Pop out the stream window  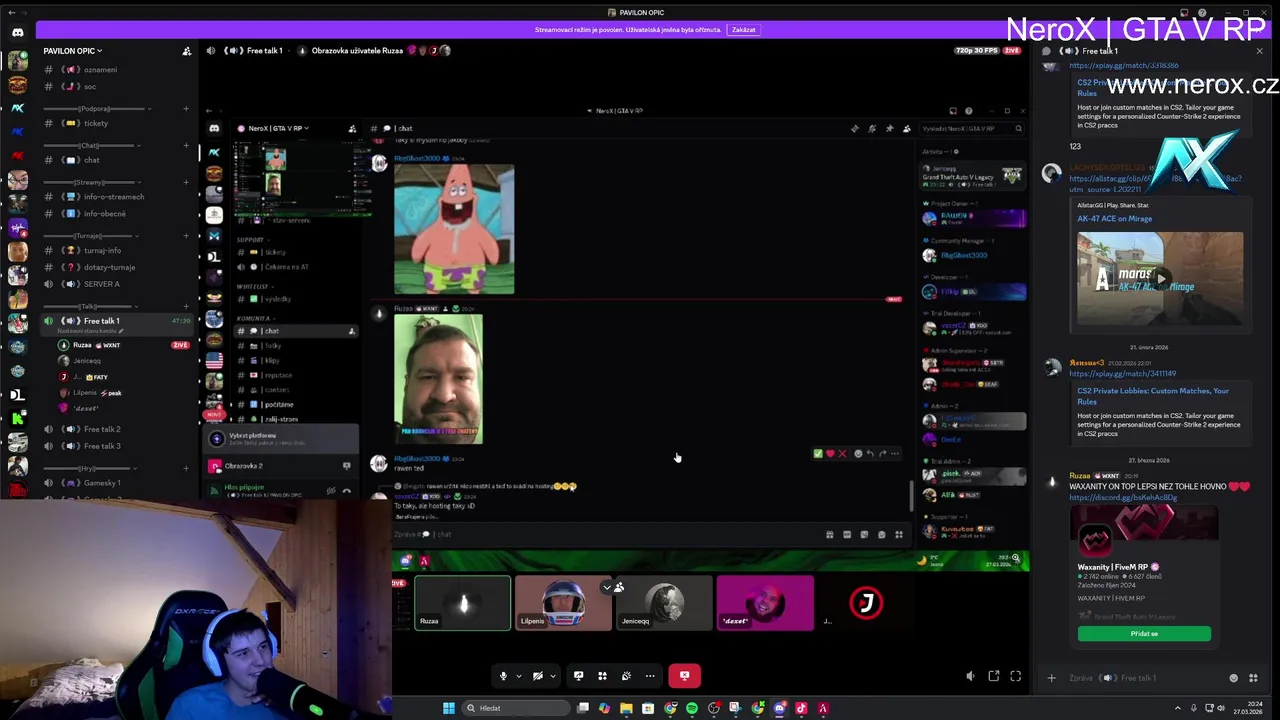click(993, 676)
